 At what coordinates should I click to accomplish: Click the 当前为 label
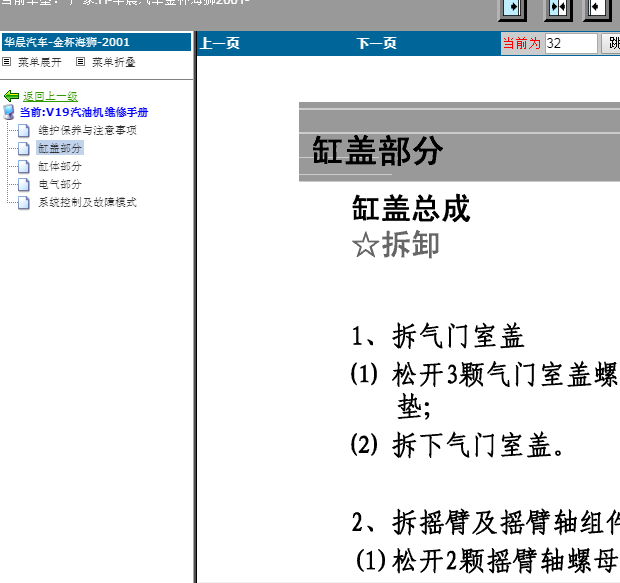pos(522,43)
